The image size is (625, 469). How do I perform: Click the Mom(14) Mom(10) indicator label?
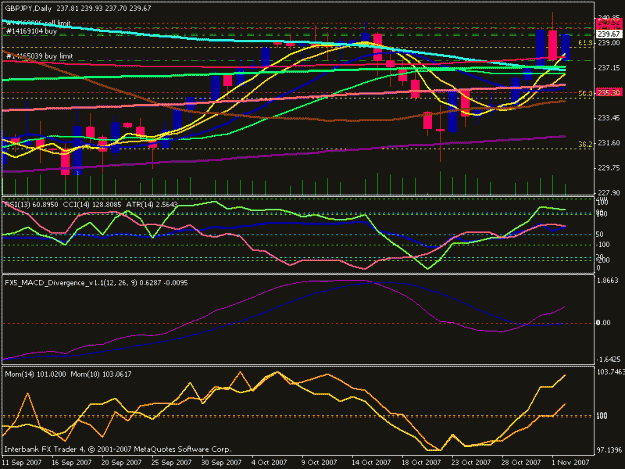(68, 374)
